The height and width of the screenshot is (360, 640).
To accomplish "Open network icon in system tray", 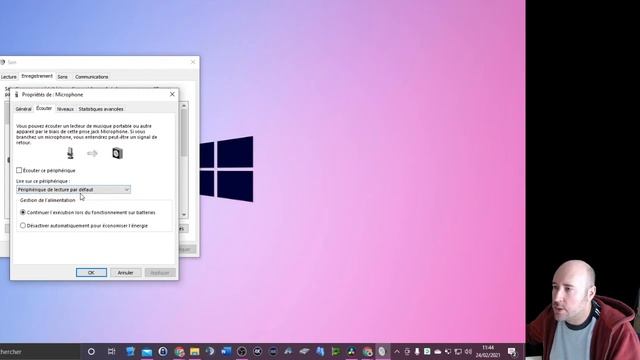I will pos(458,351).
